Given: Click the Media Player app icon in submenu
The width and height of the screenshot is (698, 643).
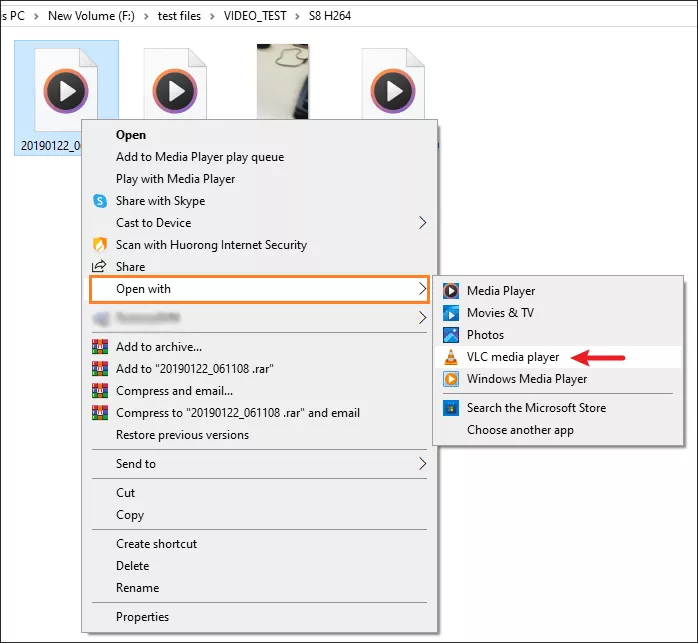Looking at the screenshot, I should click(x=450, y=291).
